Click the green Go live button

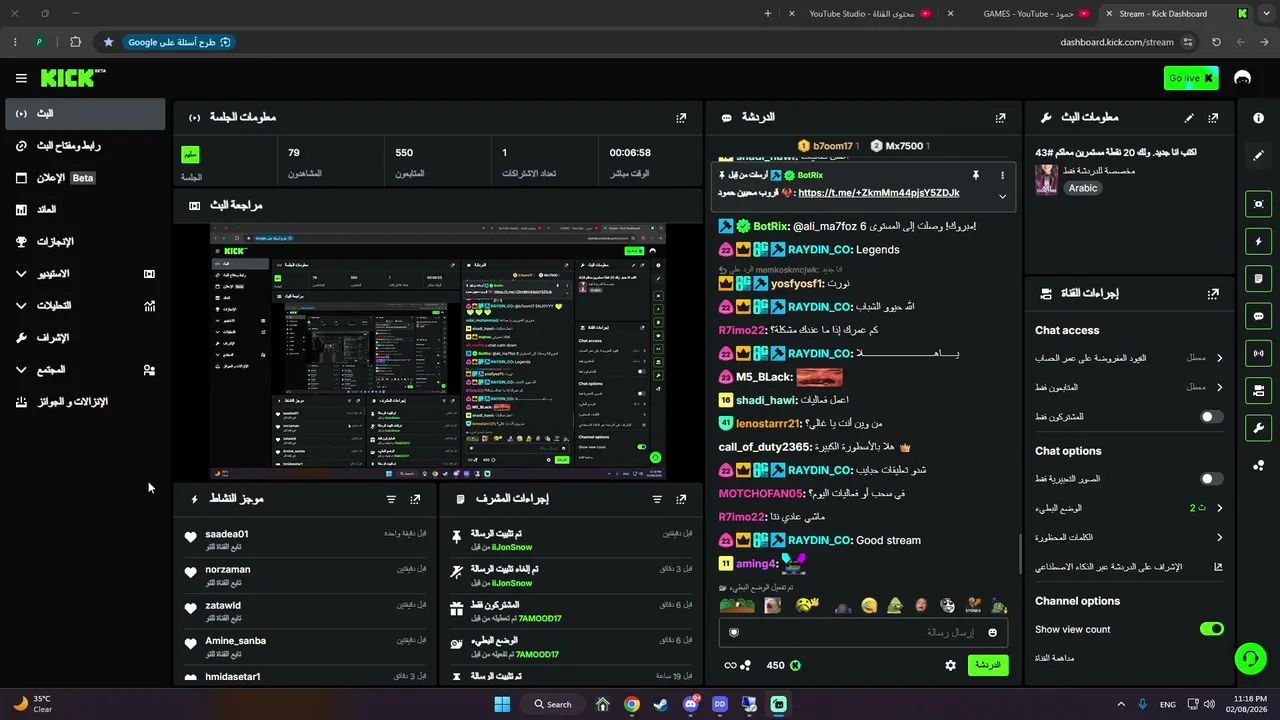pyautogui.click(x=1191, y=78)
